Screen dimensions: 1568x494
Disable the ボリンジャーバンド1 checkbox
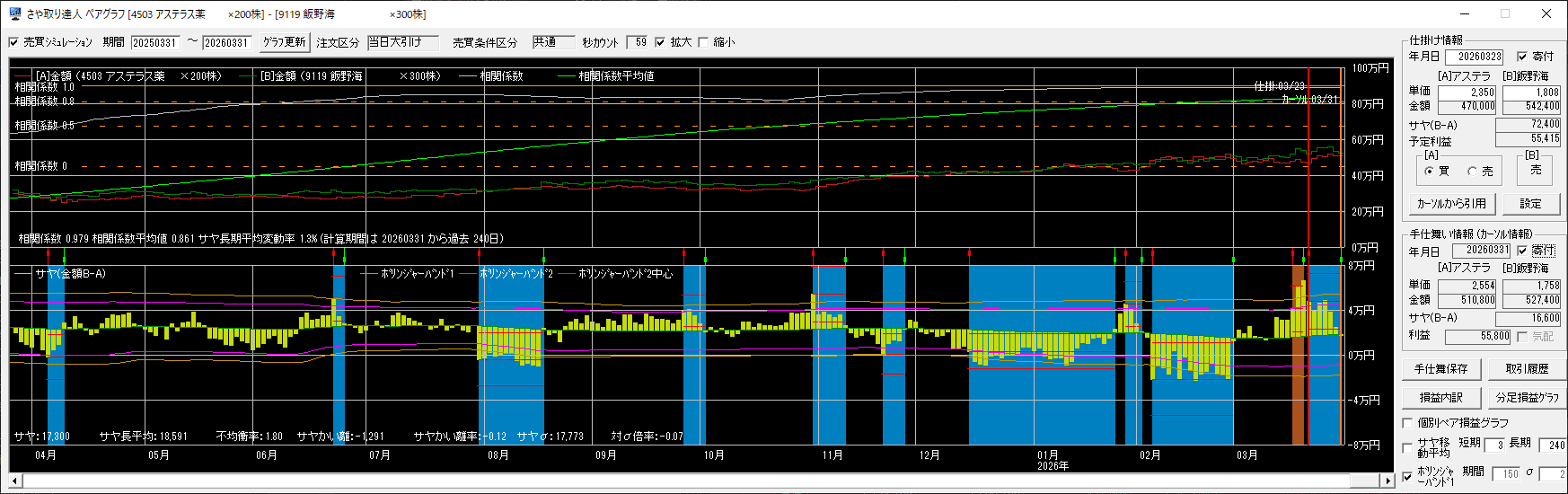[1408, 477]
